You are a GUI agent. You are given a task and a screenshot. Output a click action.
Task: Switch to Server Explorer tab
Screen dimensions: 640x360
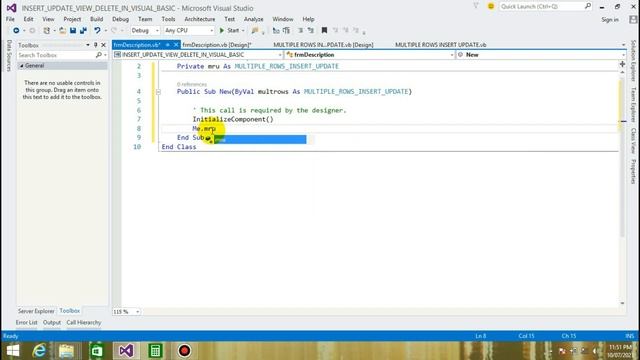(36, 311)
